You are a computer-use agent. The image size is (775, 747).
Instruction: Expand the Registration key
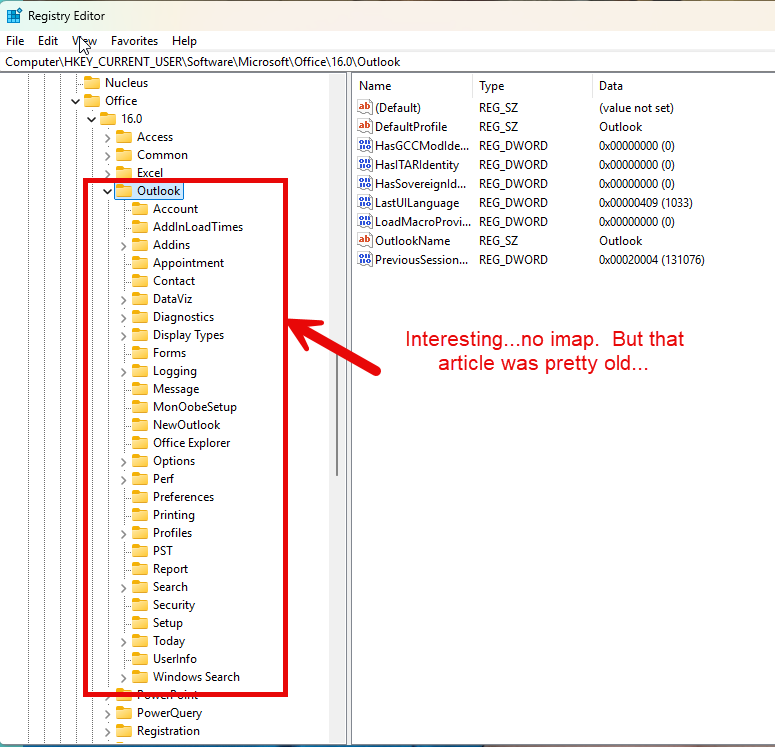(108, 732)
